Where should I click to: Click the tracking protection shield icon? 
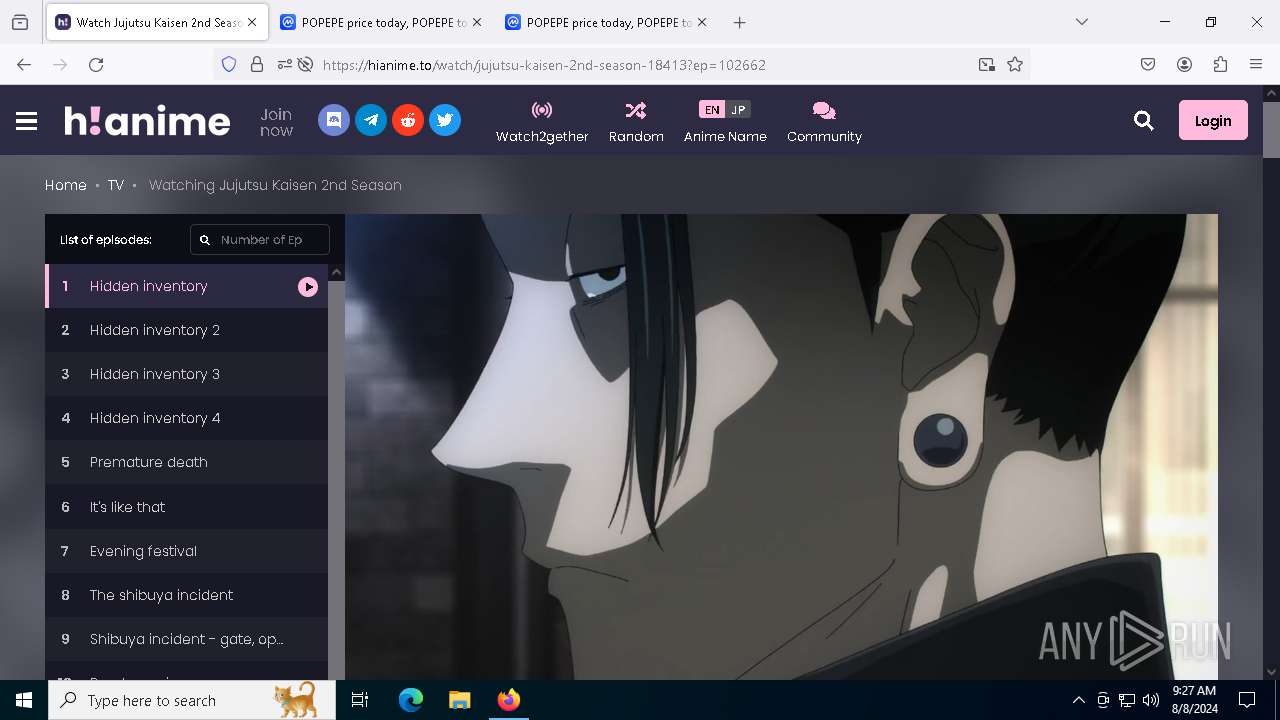point(229,64)
